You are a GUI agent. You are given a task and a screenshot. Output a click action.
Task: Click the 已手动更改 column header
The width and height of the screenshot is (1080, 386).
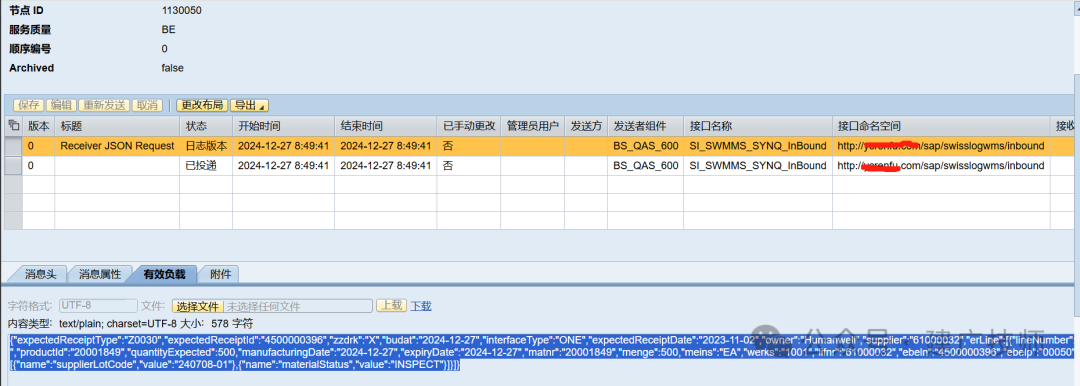pyautogui.click(x=469, y=127)
